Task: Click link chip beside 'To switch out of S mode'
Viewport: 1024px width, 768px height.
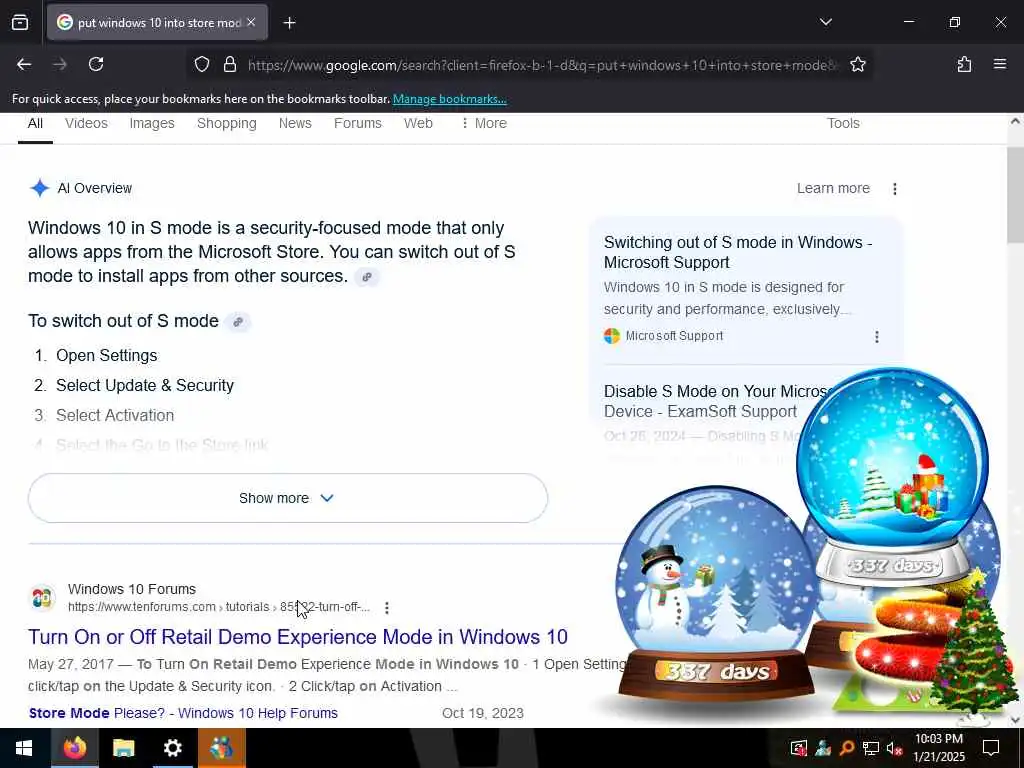Action: pos(238,322)
